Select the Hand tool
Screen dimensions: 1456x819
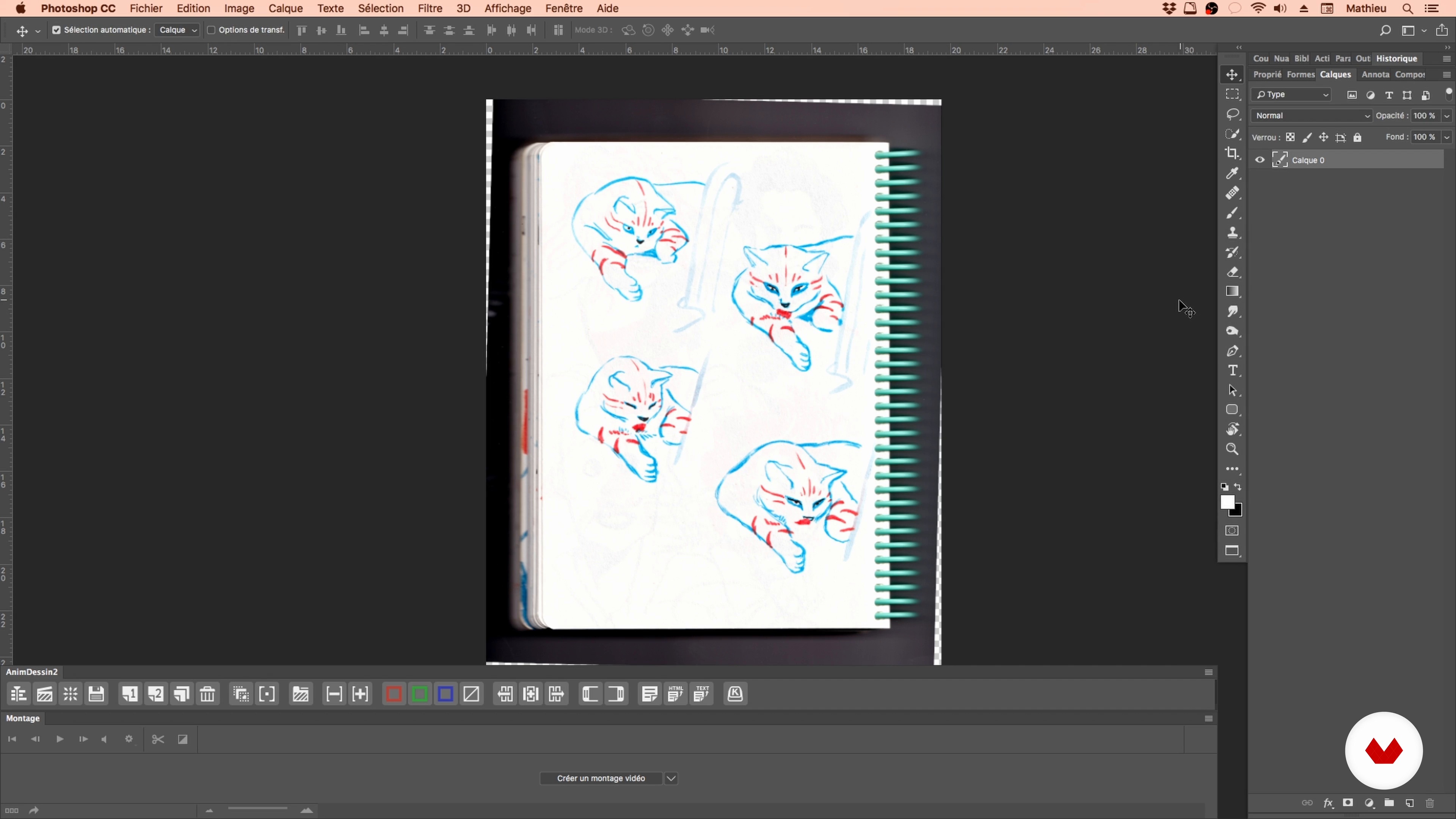point(1232,430)
